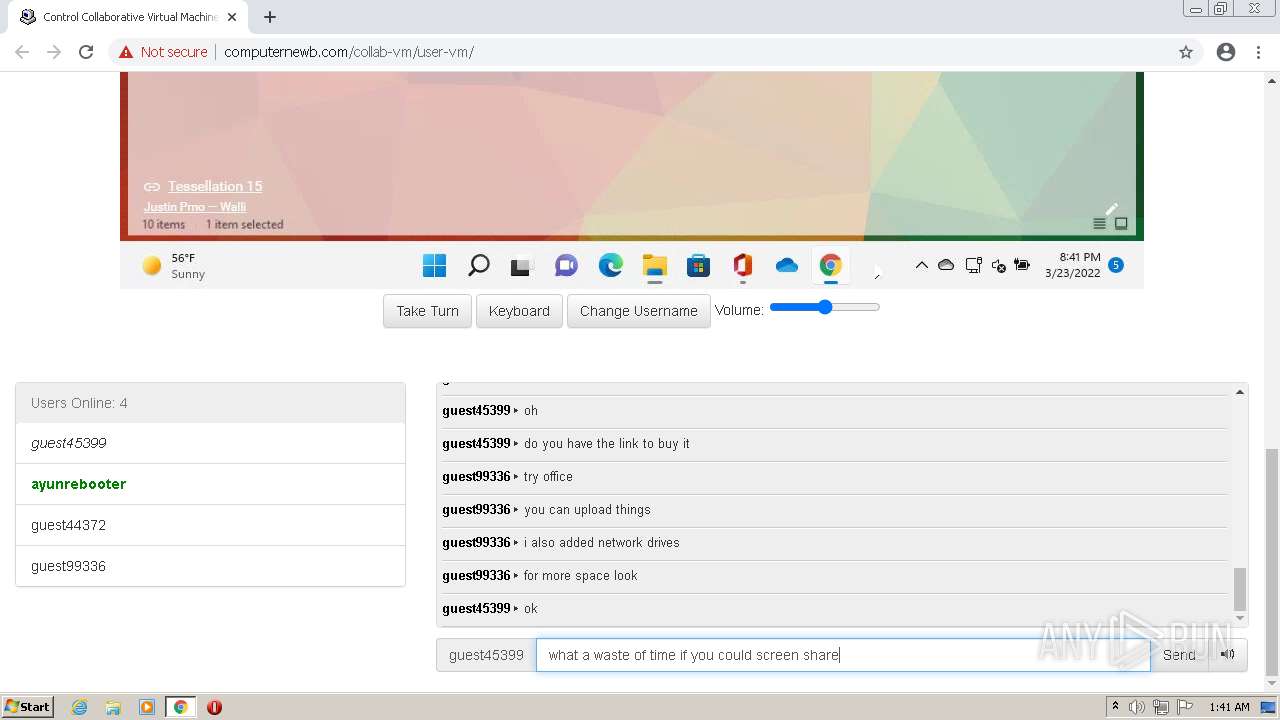This screenshot has height=720, width=1280.
Task: Open the notification badge showing 5
Action: [x=1116, y=265]
